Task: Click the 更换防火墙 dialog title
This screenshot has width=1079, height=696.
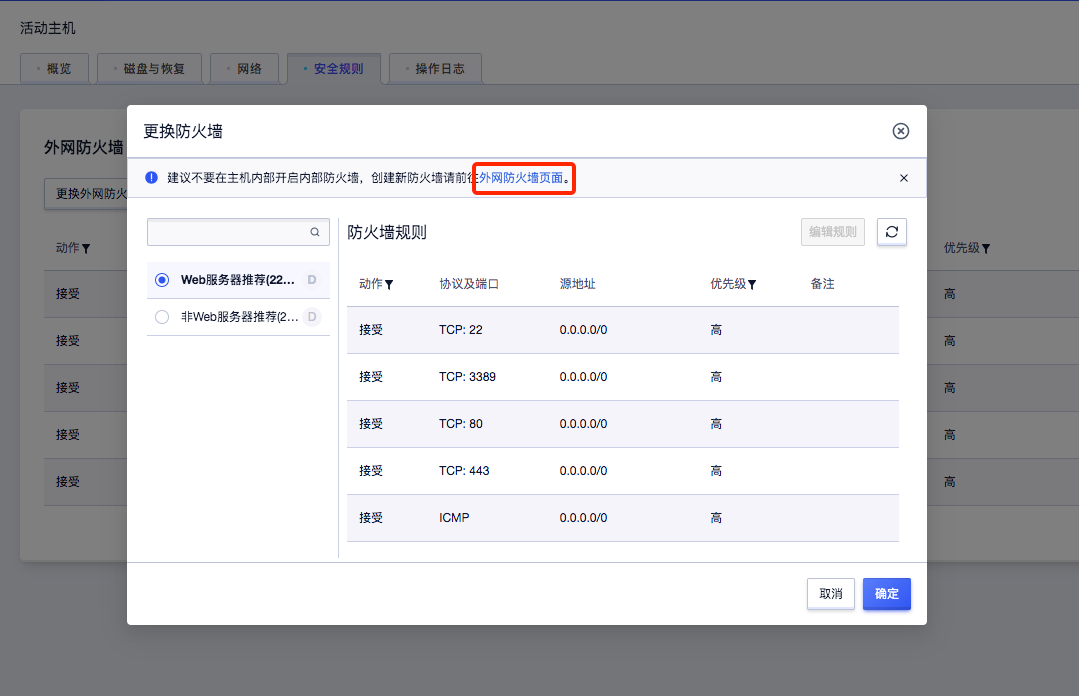Action: (x=183, y=131)
